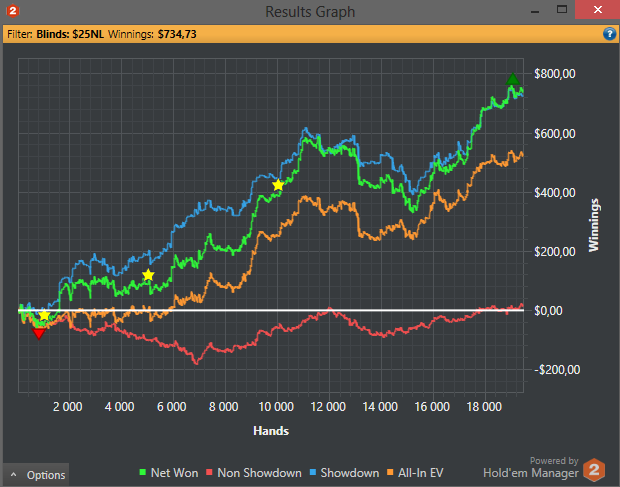Click the 'All-In EV' legend label
The width and height of the screenshot is (620, 487).
click(421, 473)
